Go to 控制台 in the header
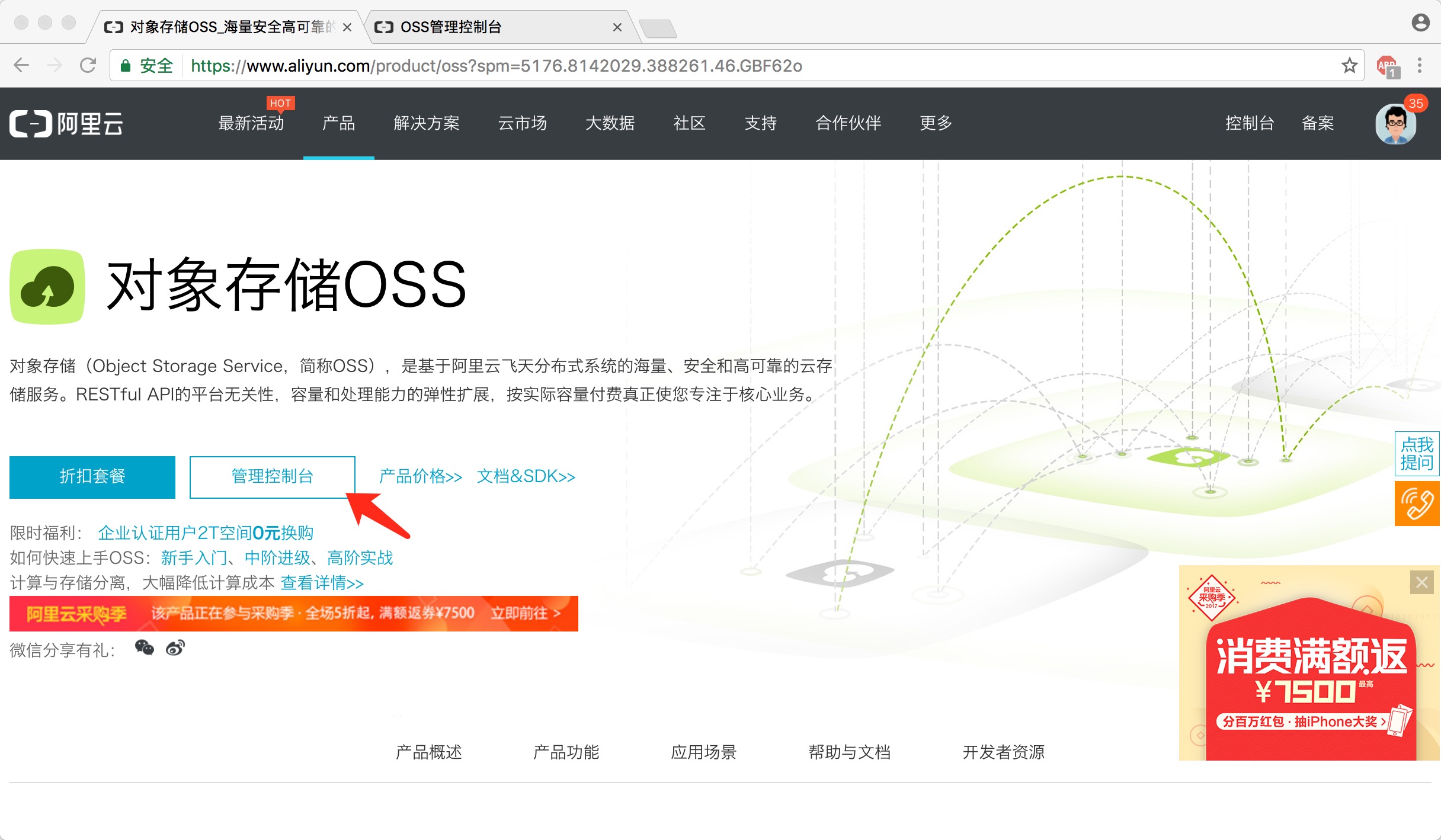1441x840 pixels. click(1250, 123)
